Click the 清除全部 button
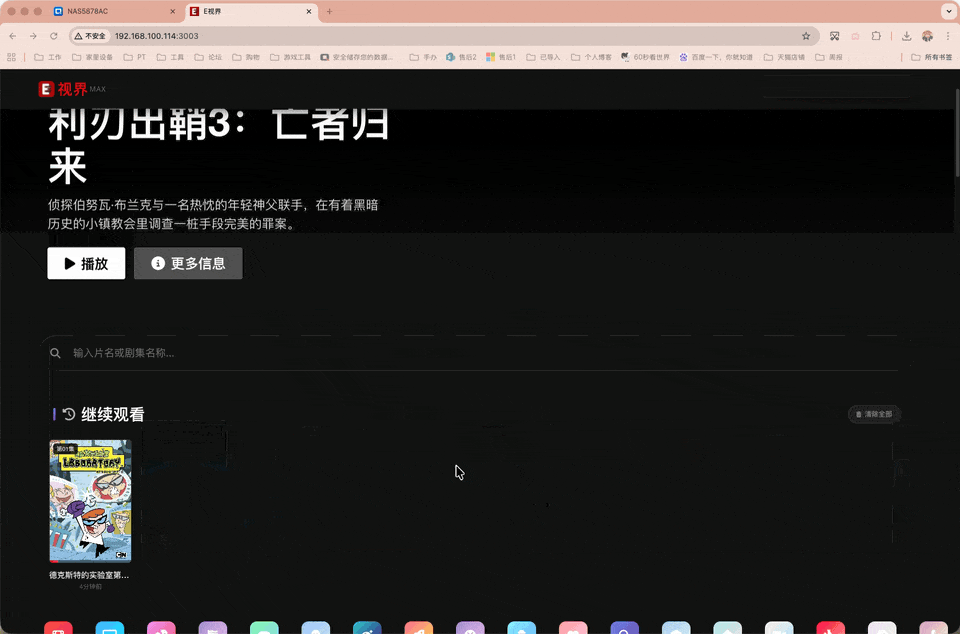This screenshot has width=960, height=634. [x=873, y=414]
